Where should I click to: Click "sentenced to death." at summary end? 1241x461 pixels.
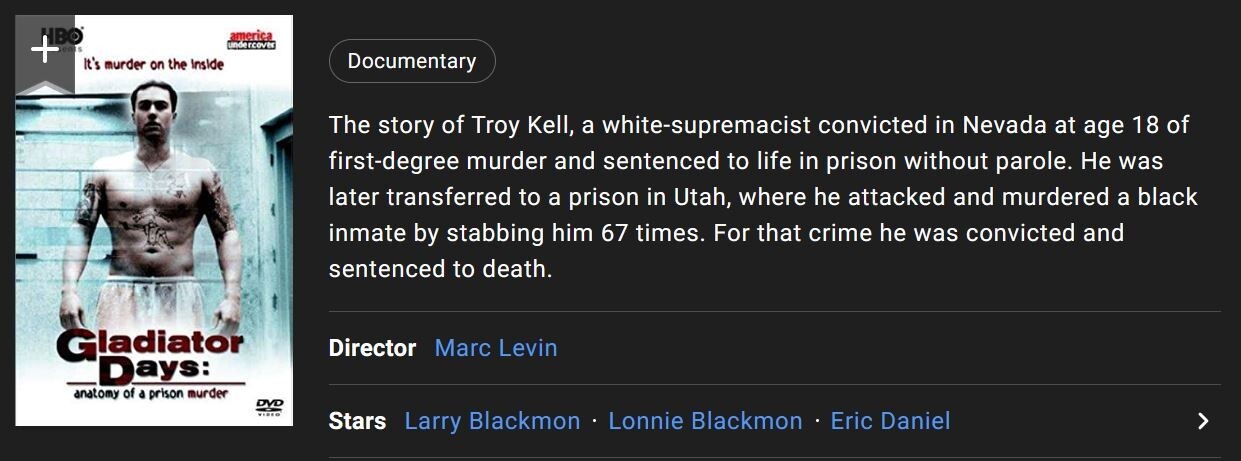point(440,269)
